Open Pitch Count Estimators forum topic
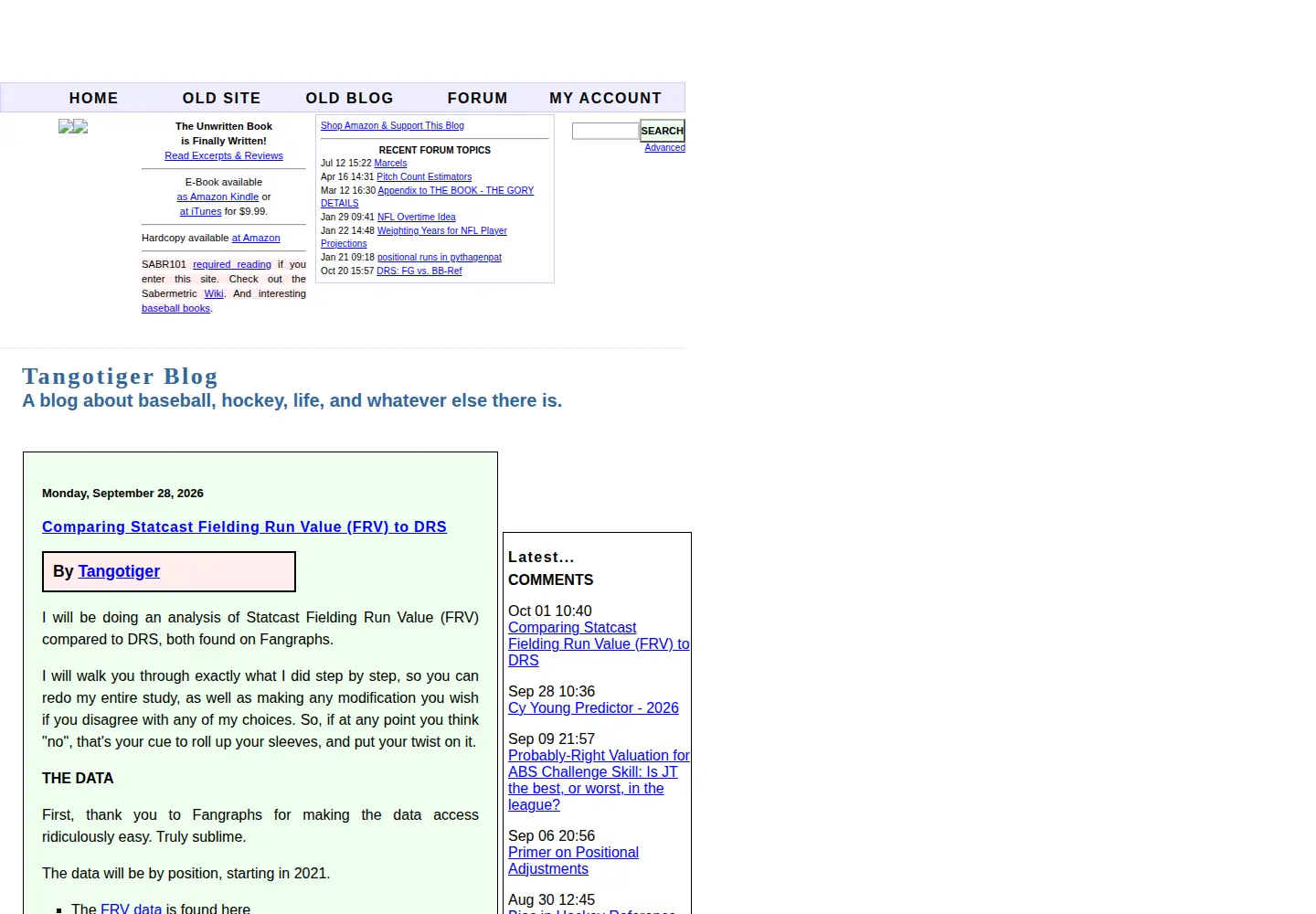The height and width of the screenshot is (914, 1316). pos(424,177)
